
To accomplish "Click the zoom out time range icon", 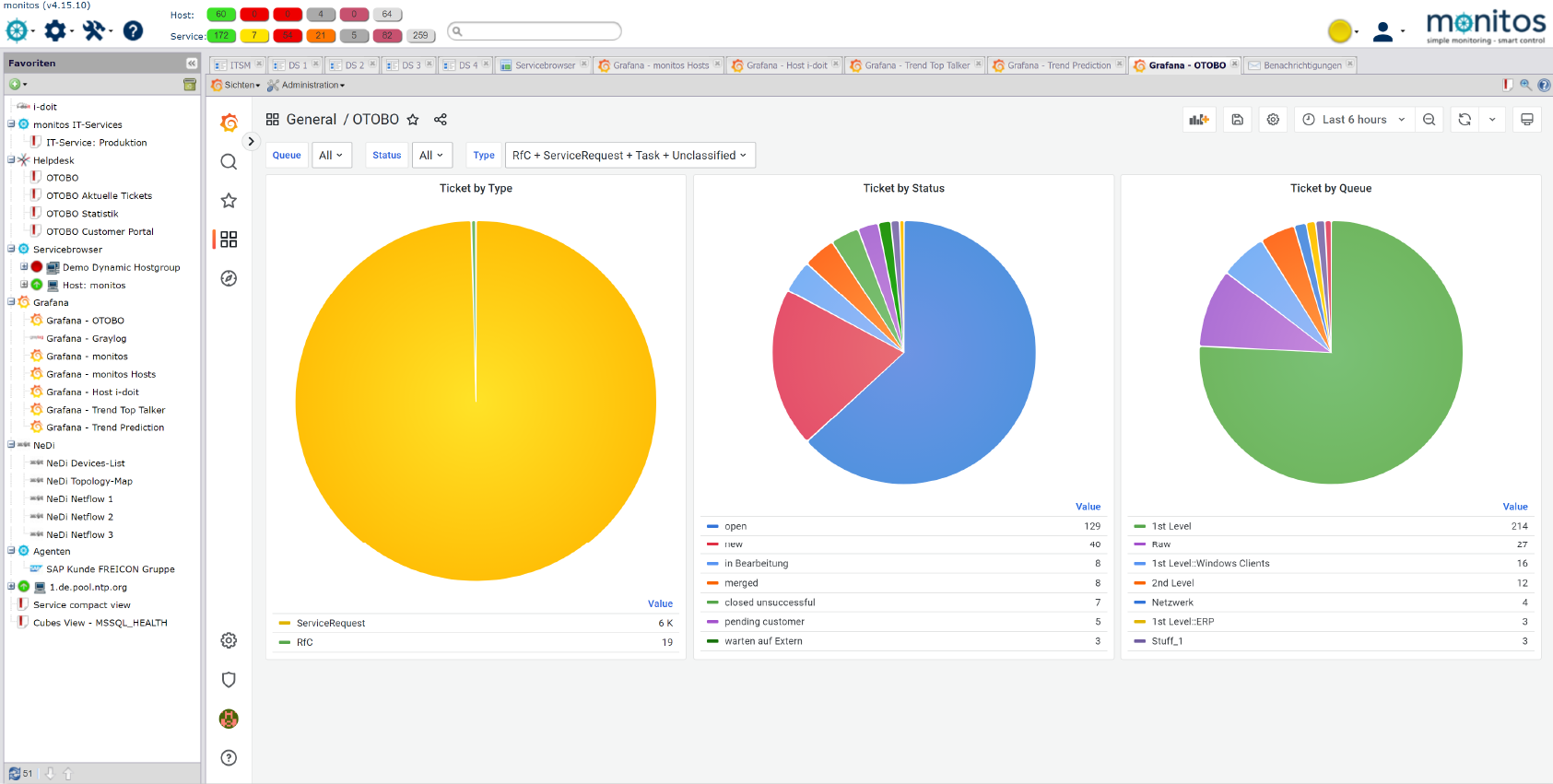I will coord(1429,120).
